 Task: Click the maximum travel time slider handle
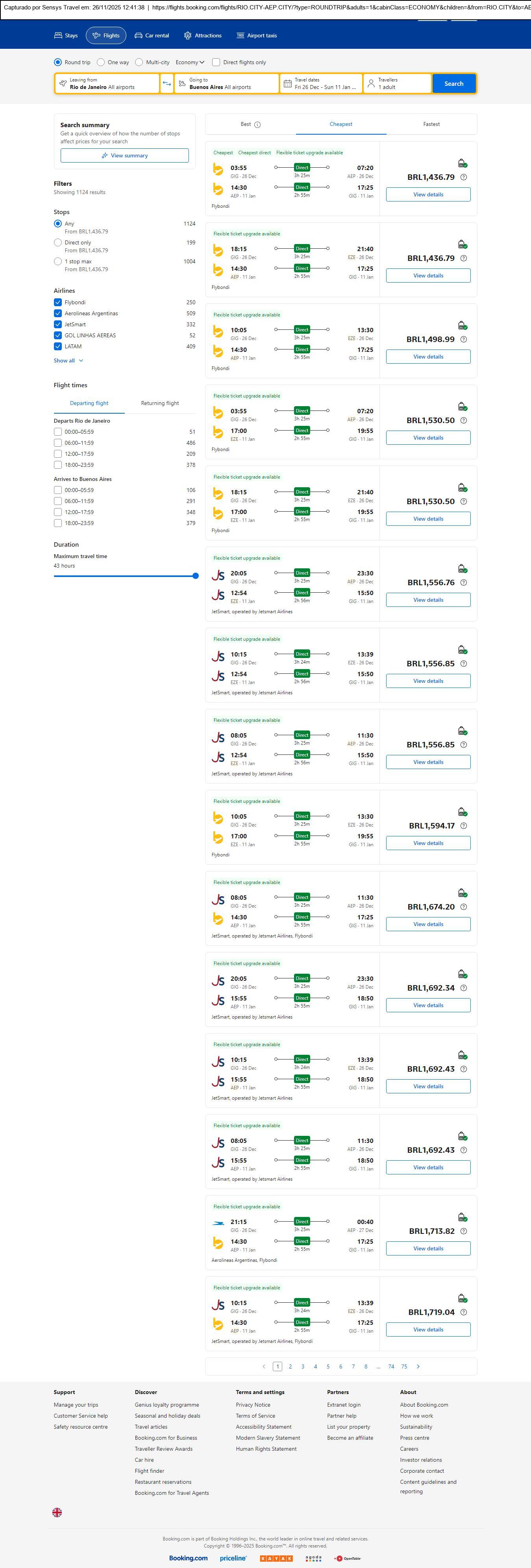pos(196,576)
